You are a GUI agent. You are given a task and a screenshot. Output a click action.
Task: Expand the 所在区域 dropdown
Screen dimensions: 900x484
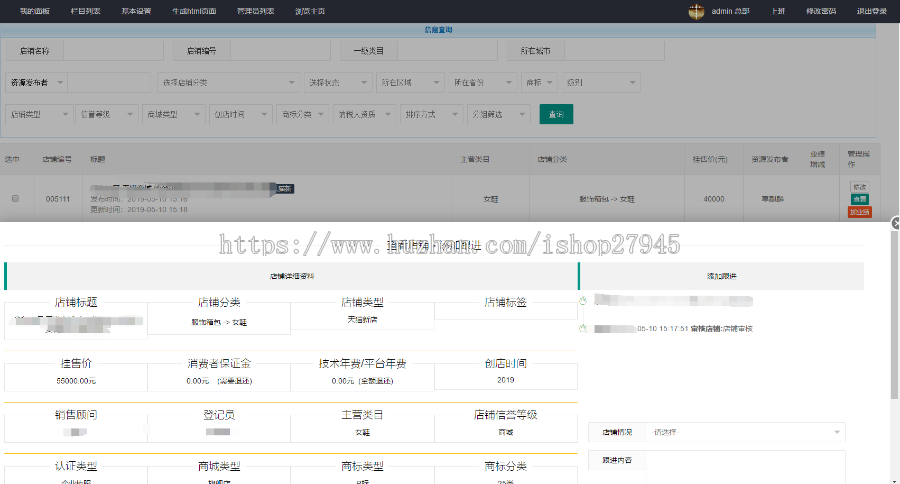(x=410, y=83)
